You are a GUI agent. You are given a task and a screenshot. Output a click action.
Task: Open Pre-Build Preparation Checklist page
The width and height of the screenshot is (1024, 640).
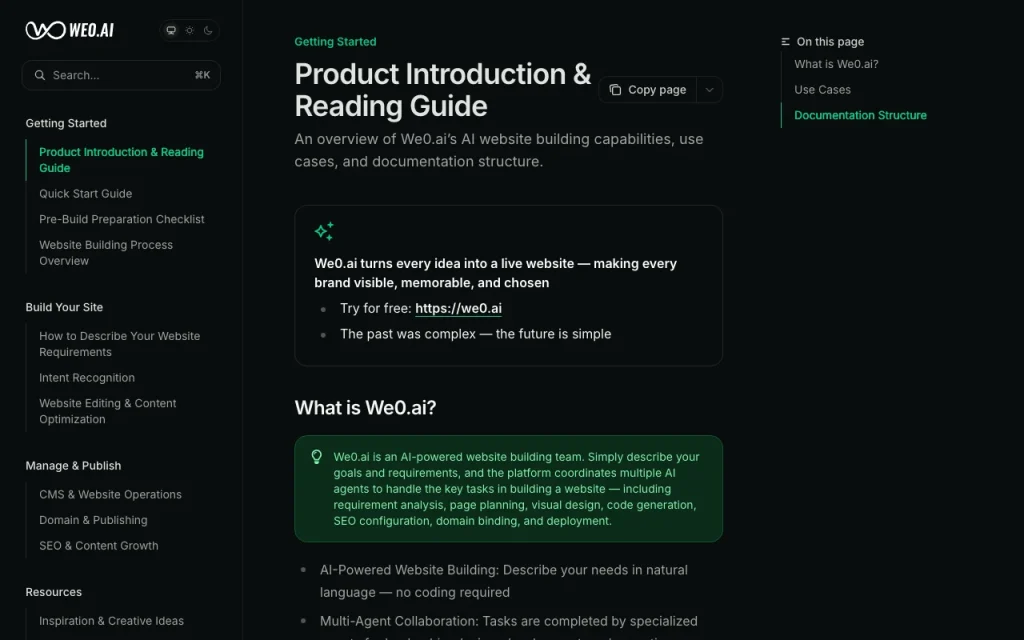(x=121, y=219)
